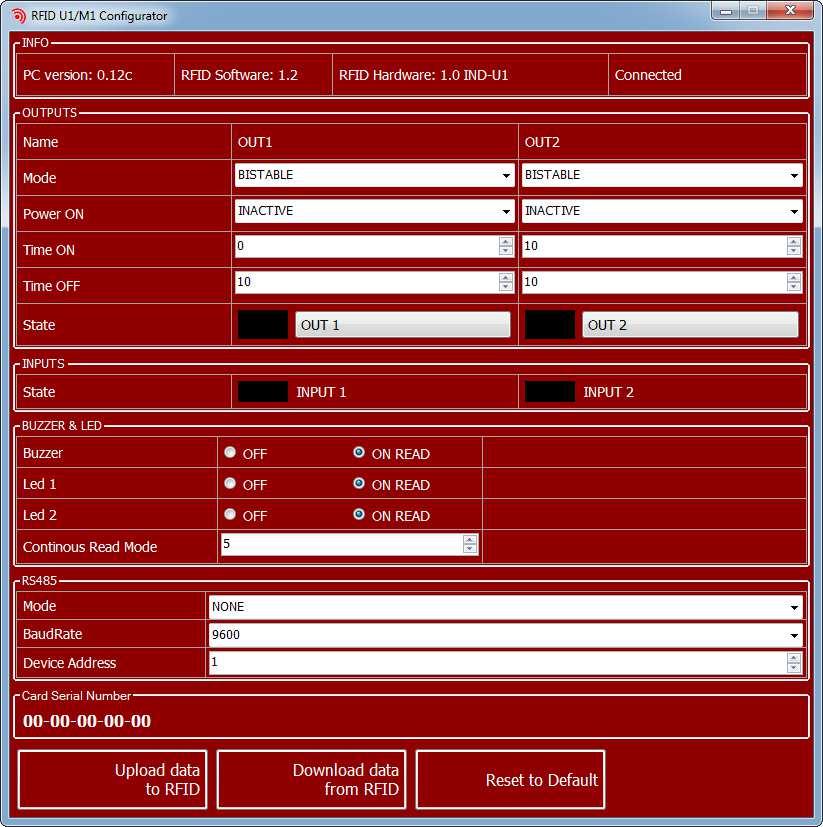The height and width of the screenshot is (827, 823).
Task: Open the RS485 Mode dropdown
Action: click(x=505, y=607)
